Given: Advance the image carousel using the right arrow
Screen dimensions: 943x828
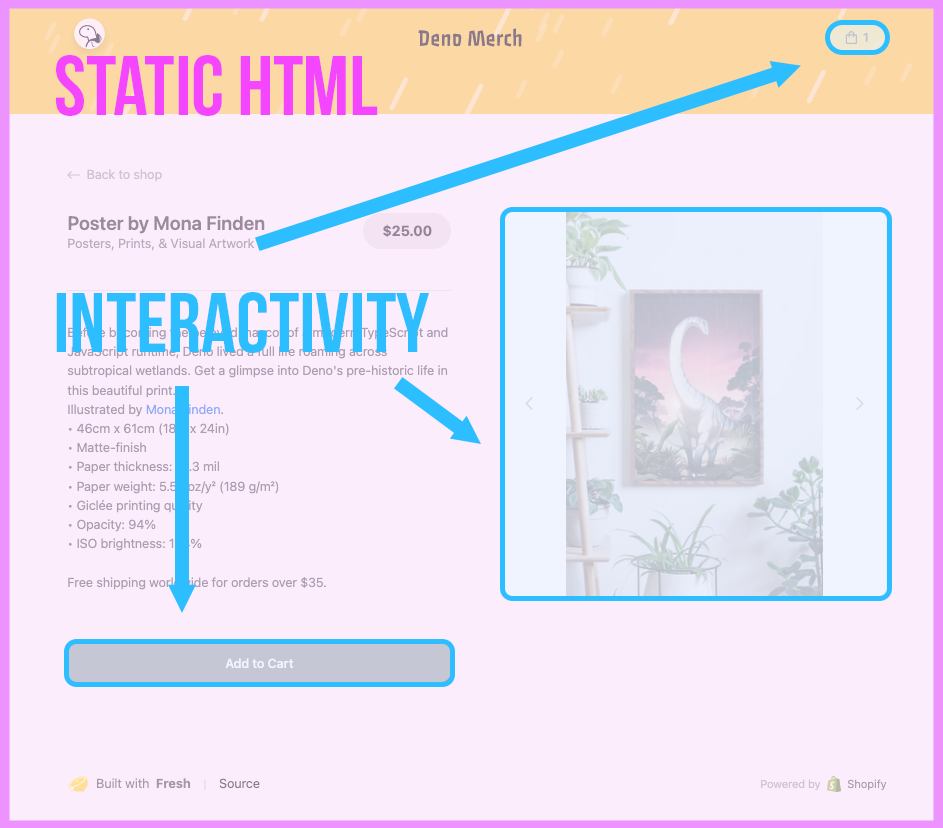Looking at the screenshot, I should point(859,403).
